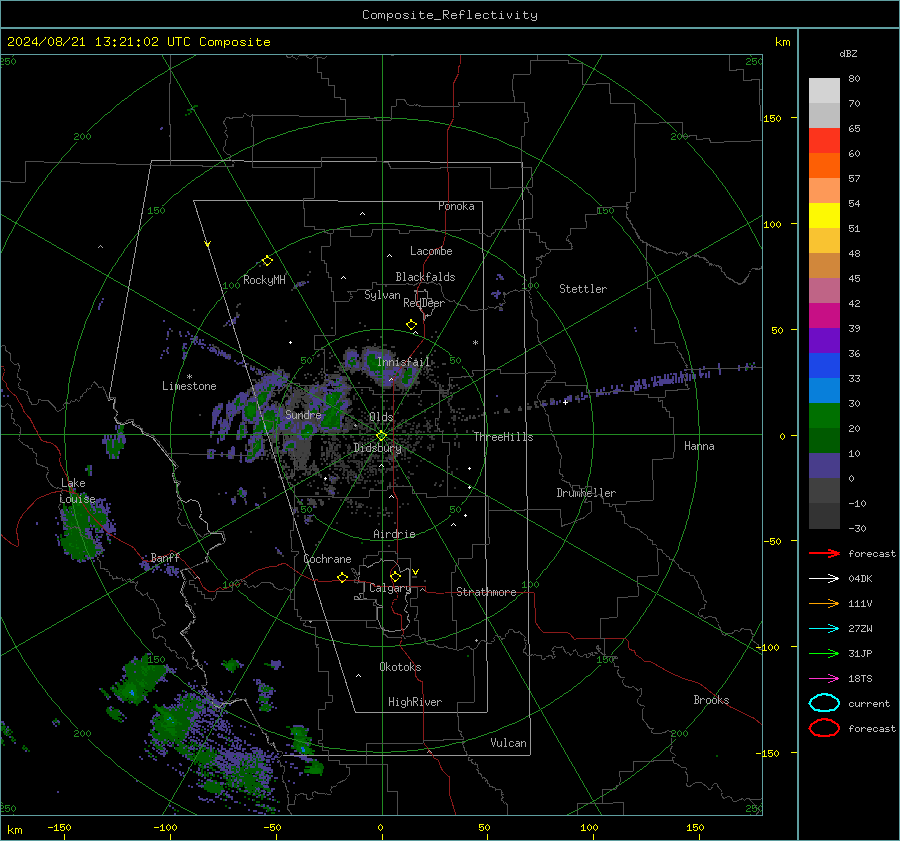This screenshot has height=841, width=900.
Task: Click the magenta 18TS arrow legend icon
Action: 824,679
